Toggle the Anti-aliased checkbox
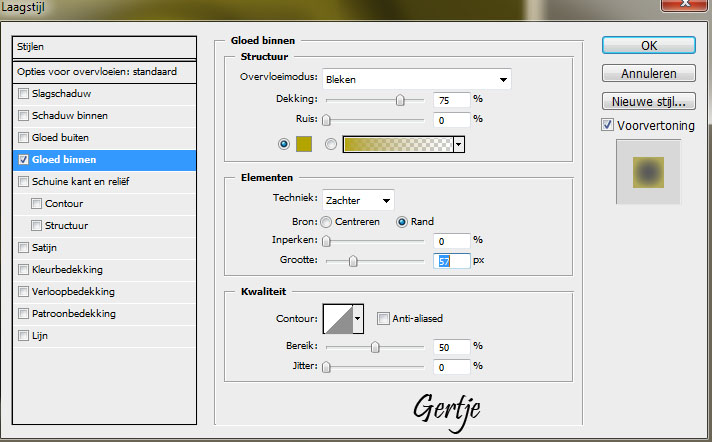 [383, 318]
